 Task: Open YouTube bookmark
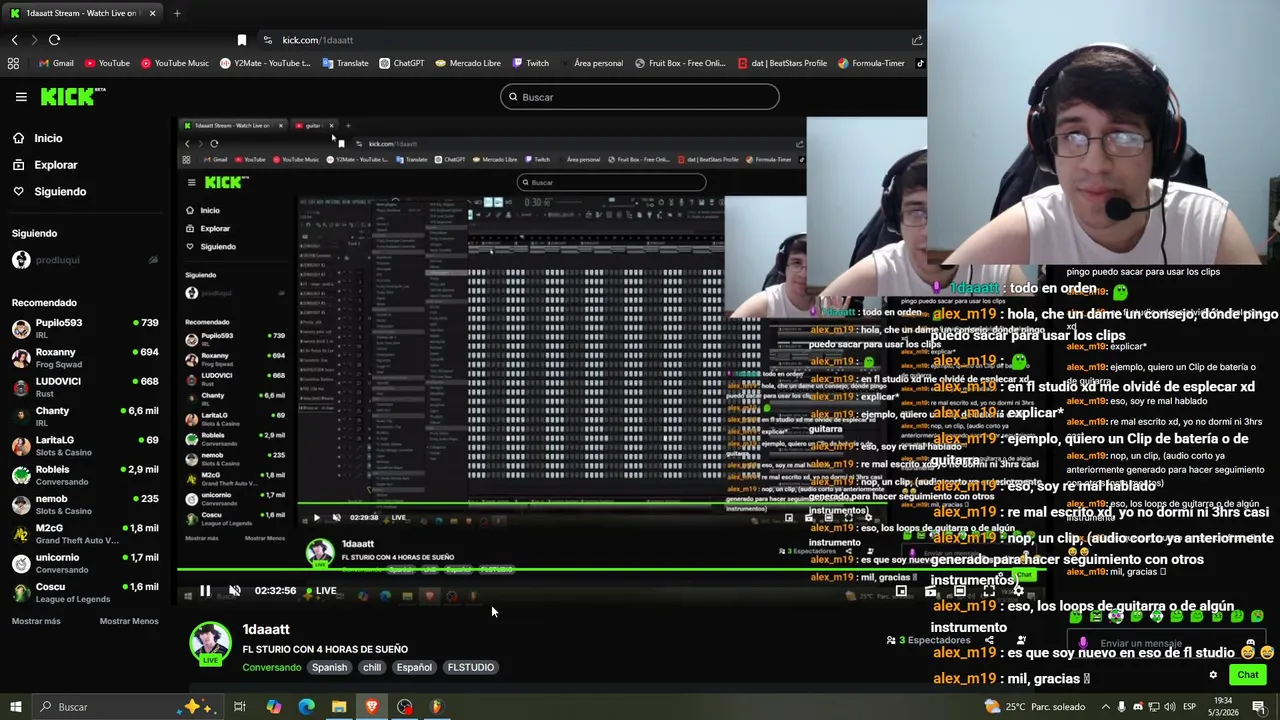pyautogui.click(x=107, y=63)
